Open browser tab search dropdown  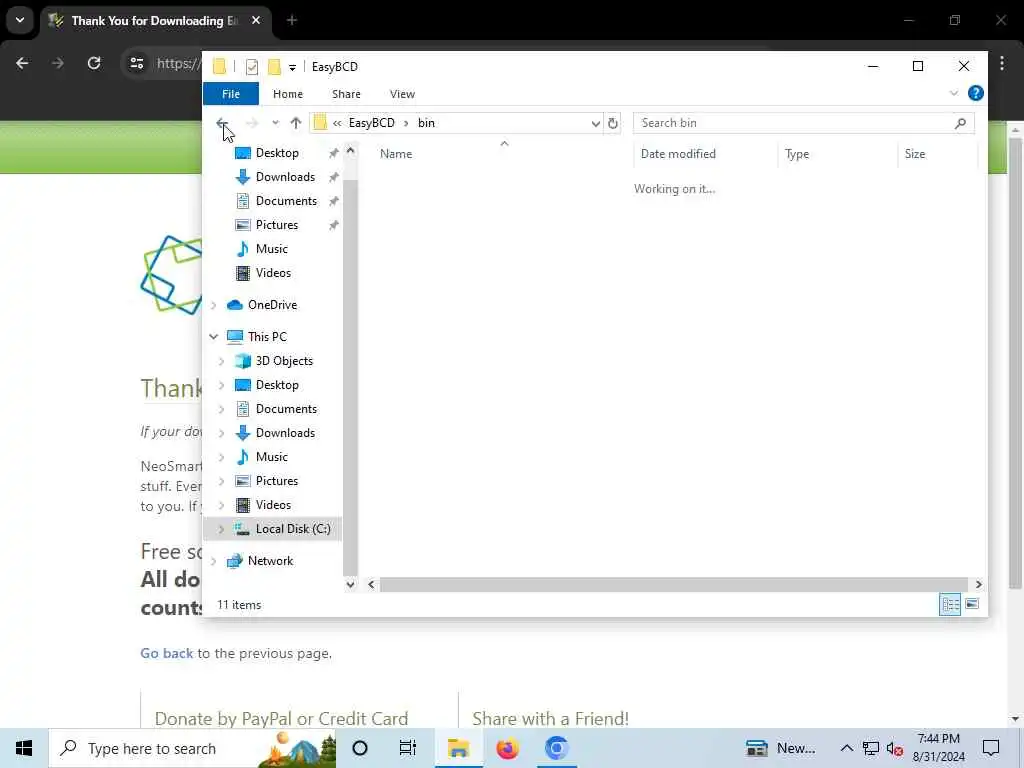[20, 21]
